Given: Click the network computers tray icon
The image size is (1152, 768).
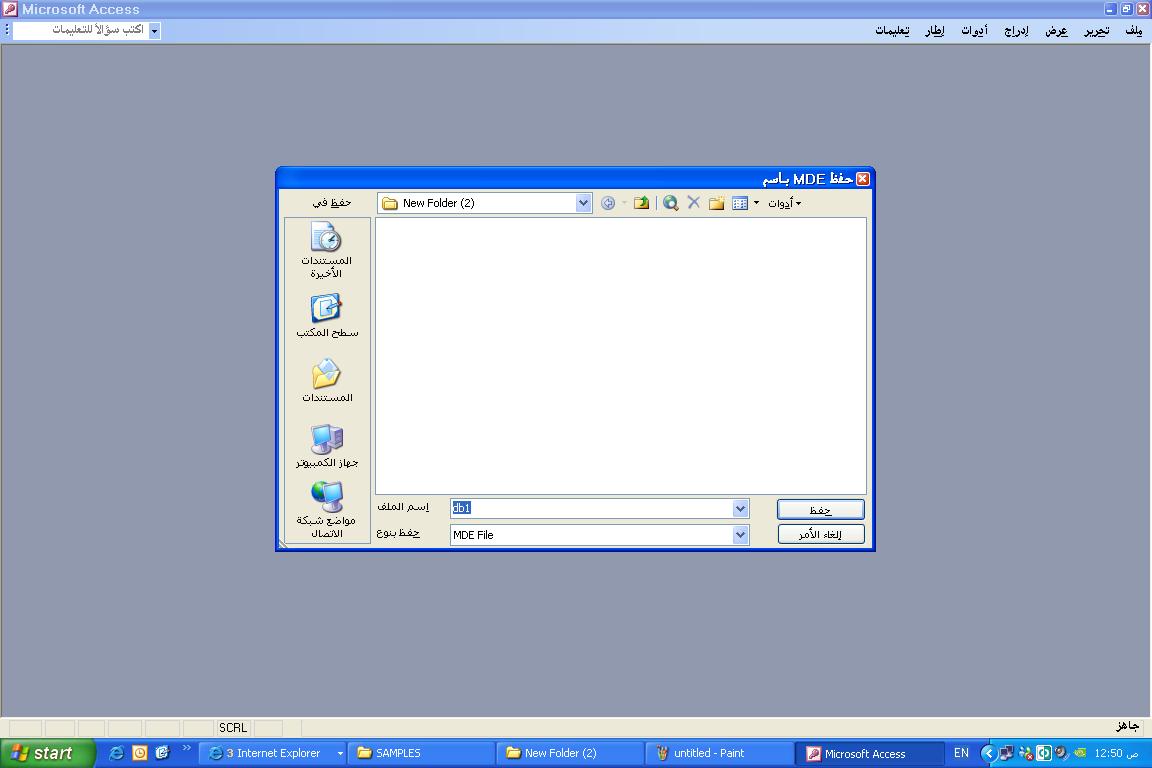Looking at the screenshot, I should (1007, 753).
